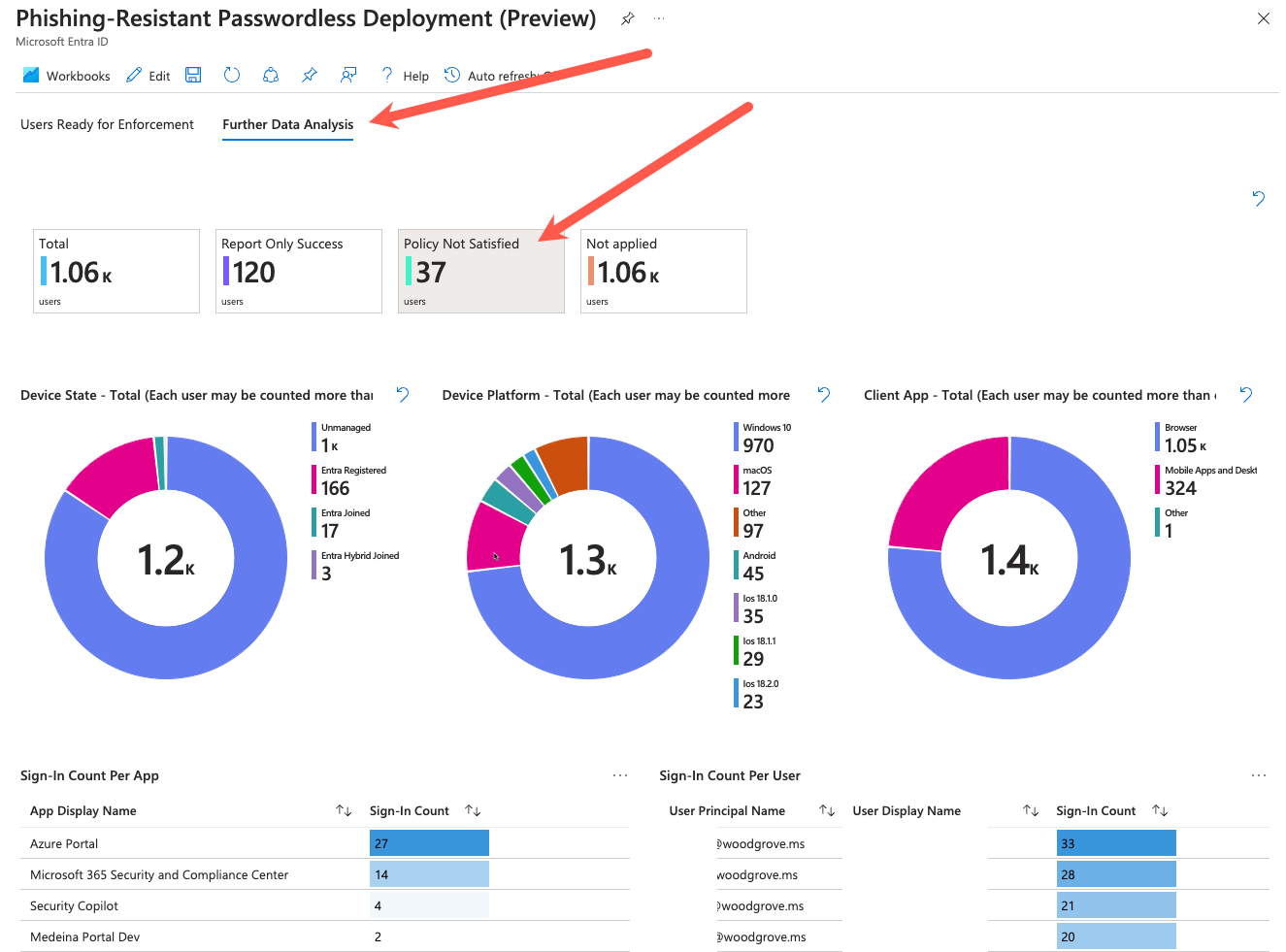The image size is (1286, 952).
Task: Select the Azure Portal row
Action: (325, 843)
